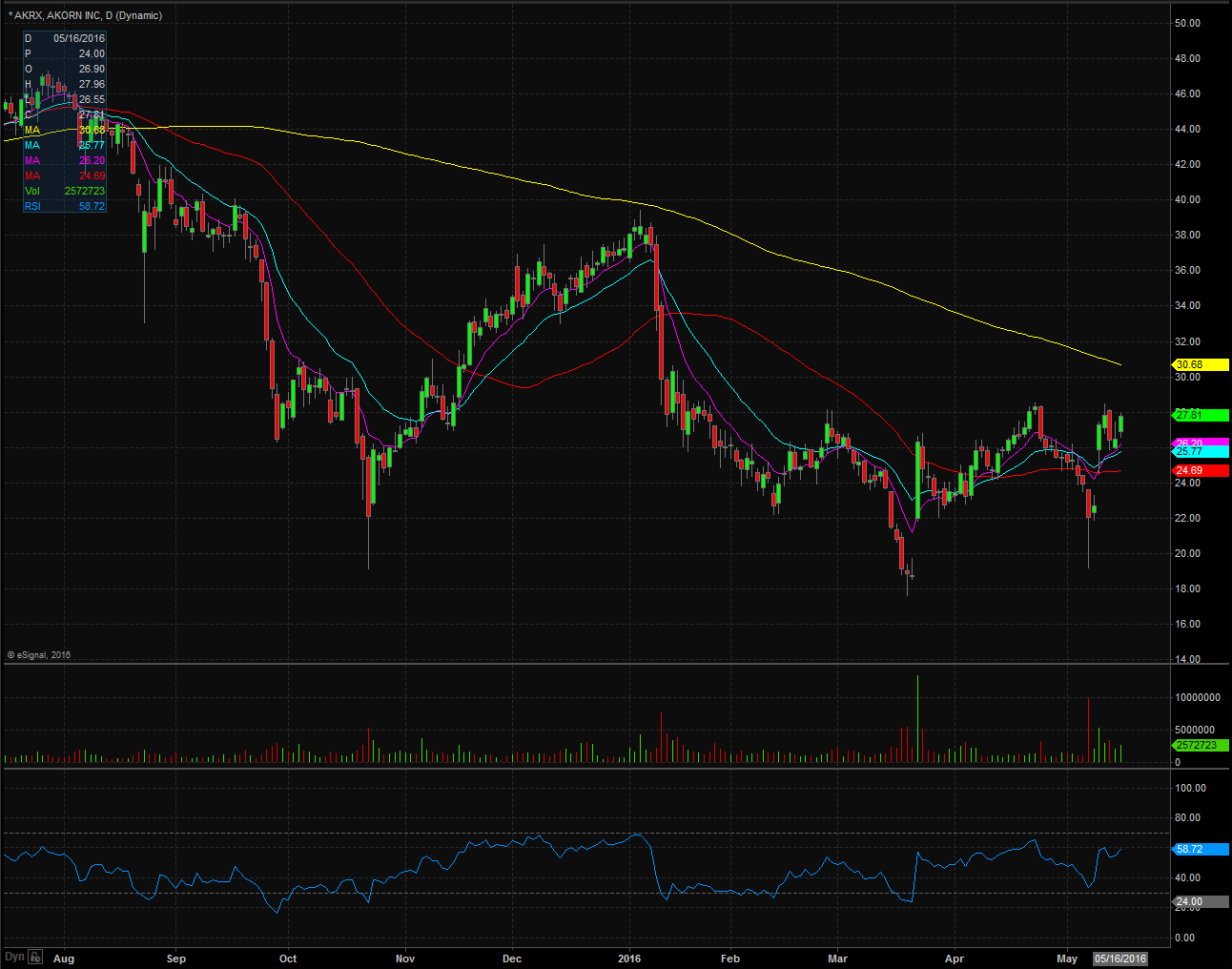The width and height of the screenshot is (1232, 969).
Task: Click the time-lock icon beside Dyn
Action: [36, 957]
